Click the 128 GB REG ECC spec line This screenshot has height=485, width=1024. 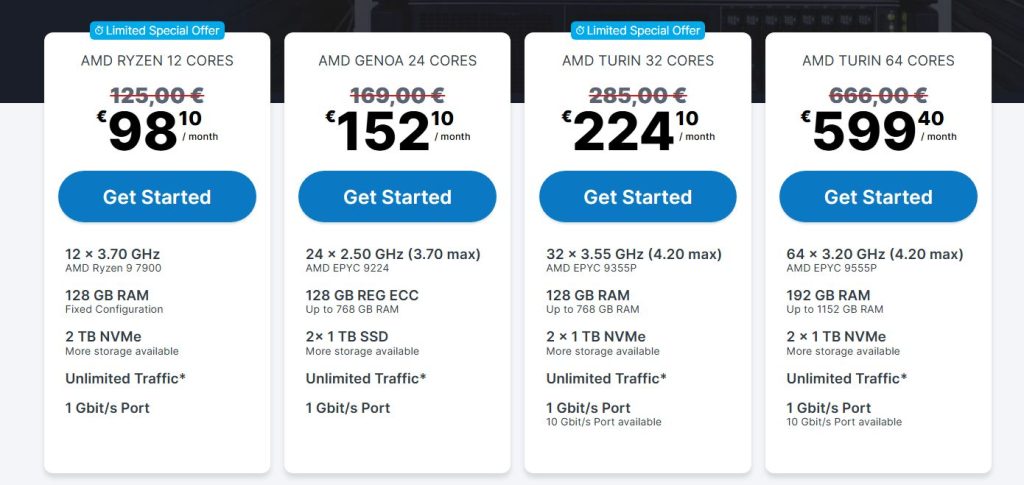tap(362, 295)
